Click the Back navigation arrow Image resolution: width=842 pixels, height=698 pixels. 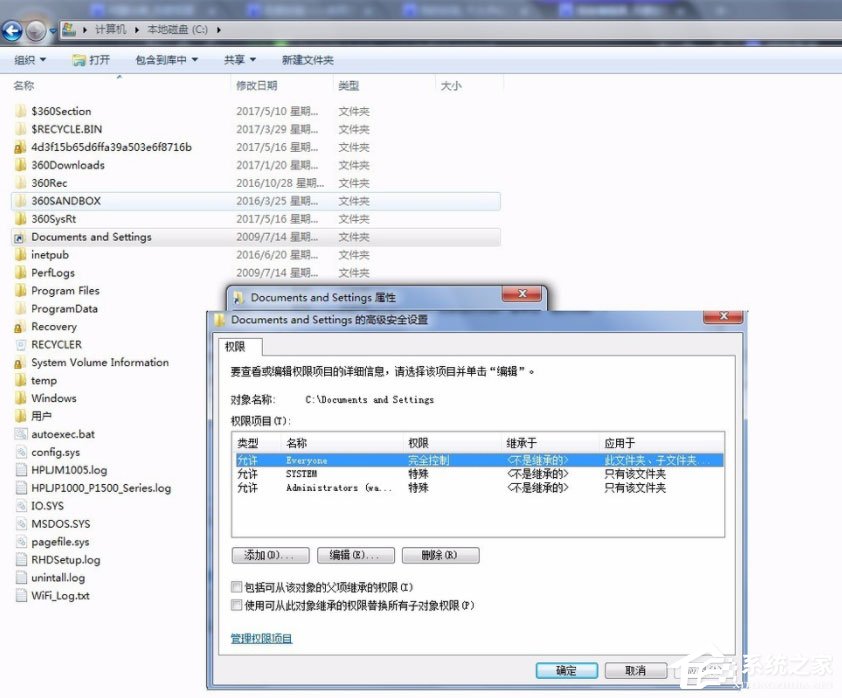click(x=12, y=29)
